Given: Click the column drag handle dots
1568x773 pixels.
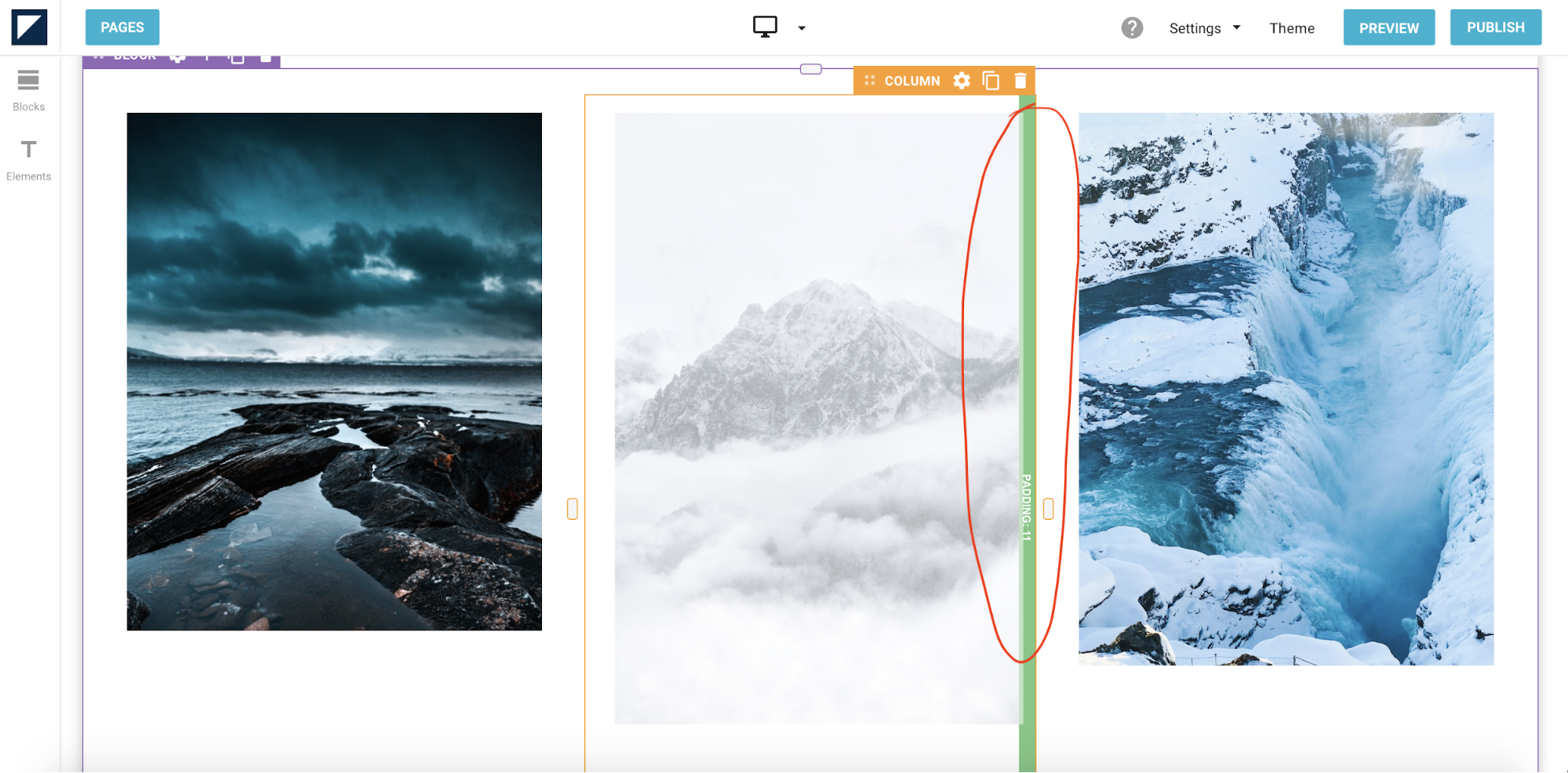Looking at the screenshot, I should coord(869,81).
